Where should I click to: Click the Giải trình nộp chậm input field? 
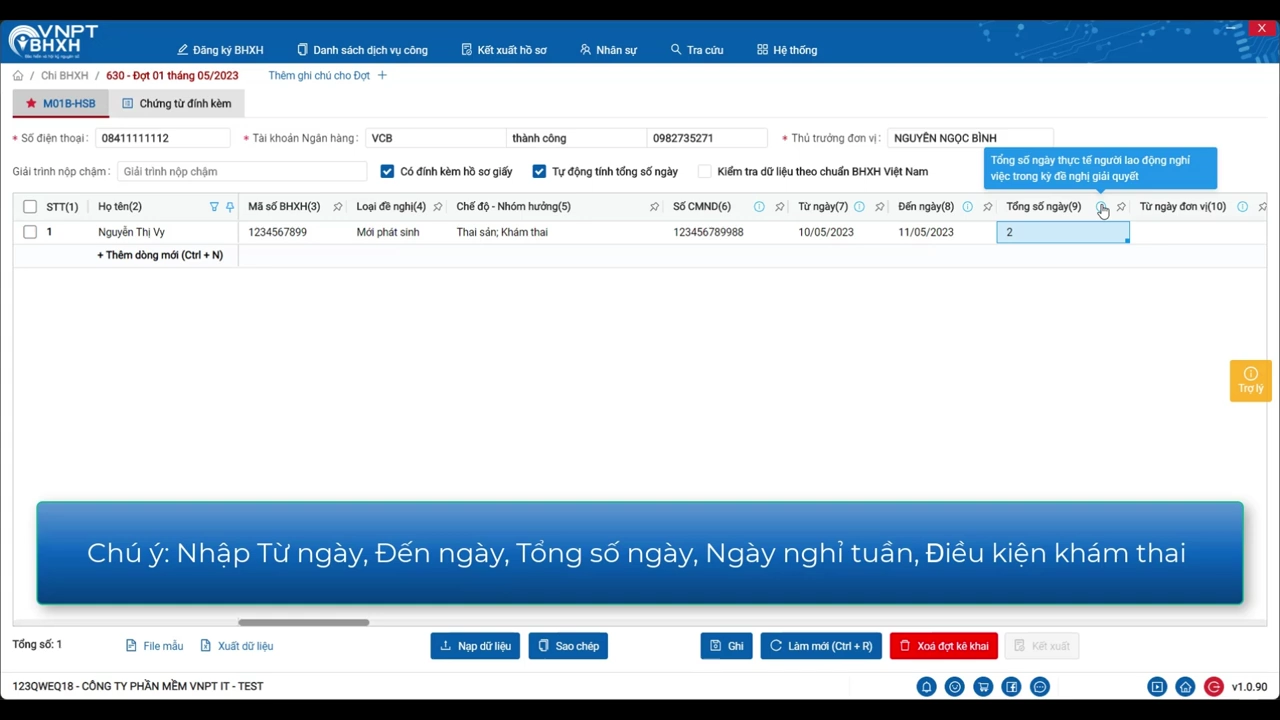pyautogui.click(x=243, y=172)
